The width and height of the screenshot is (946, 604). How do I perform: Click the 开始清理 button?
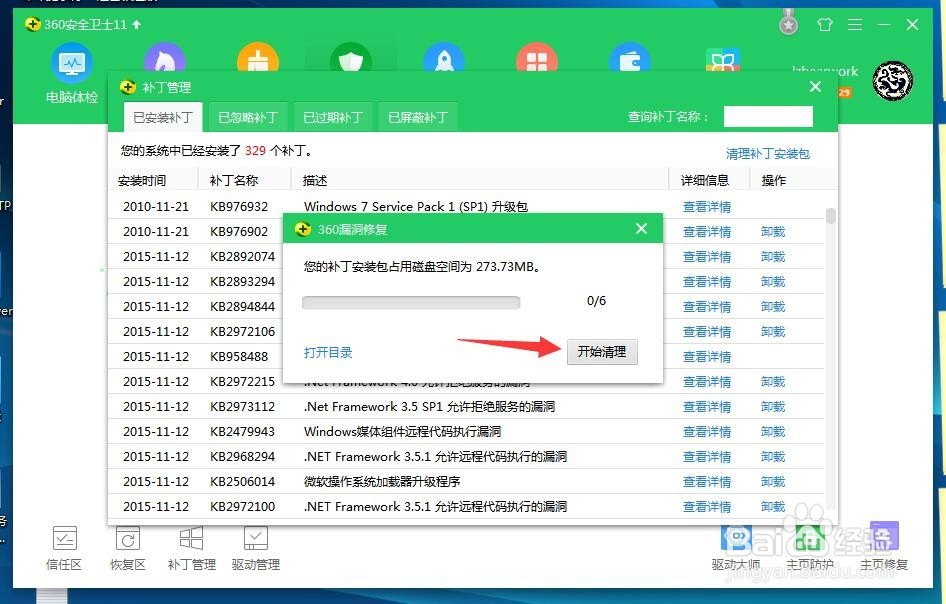pyautogui.click(x=602, y=352)
